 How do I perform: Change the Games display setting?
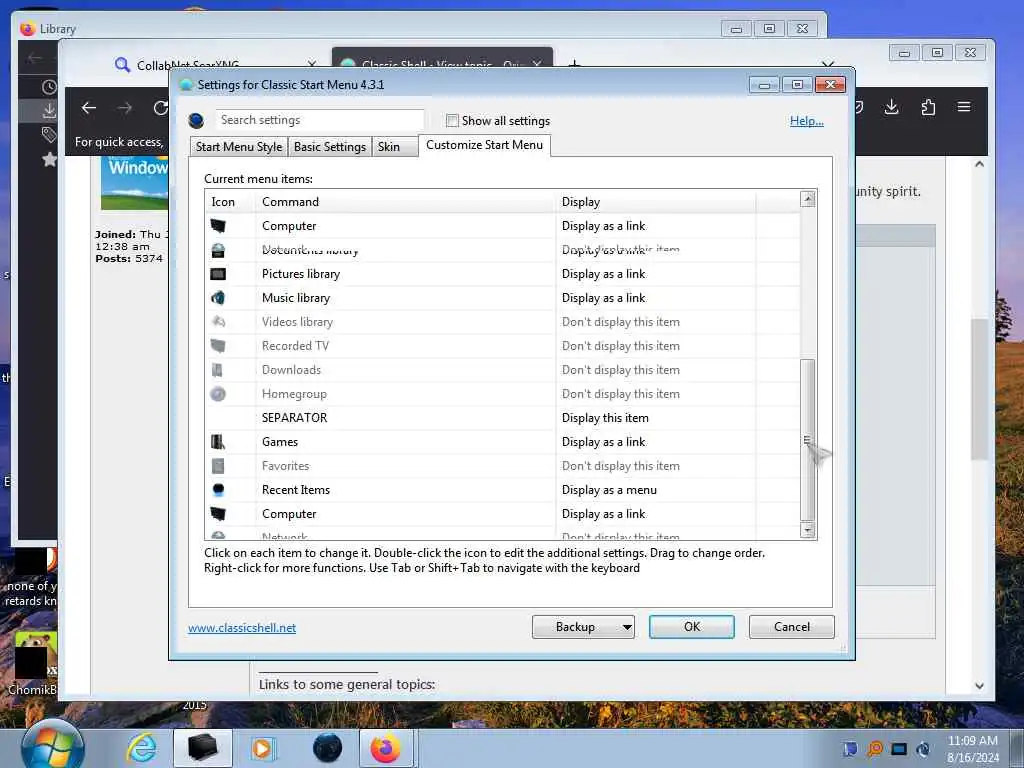(603, 442)
